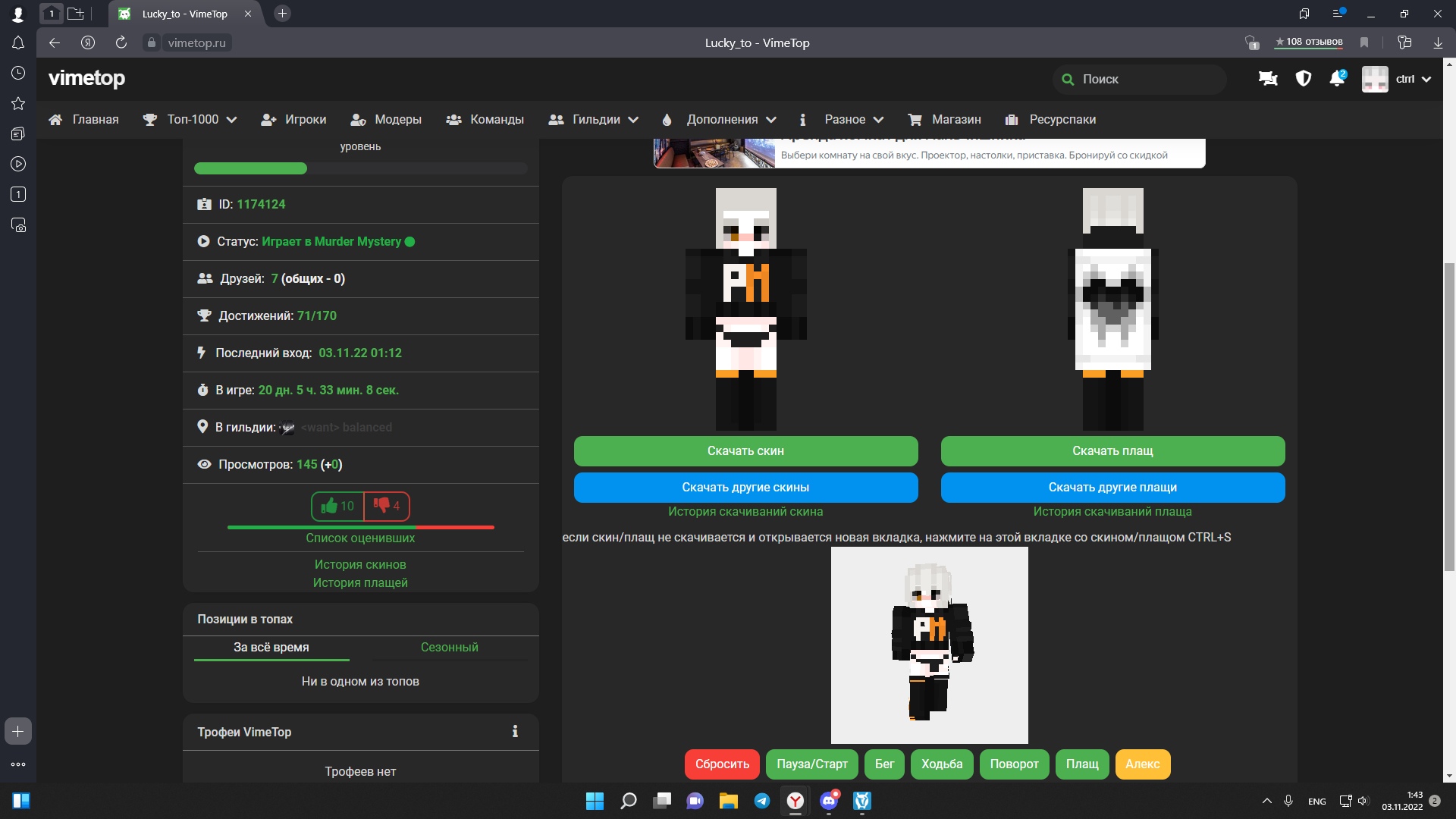Image resolution: width=1456 pixels, height=819 pixels.
Task: Click the like thumbs-up rating button
Action: pos(337,506)
